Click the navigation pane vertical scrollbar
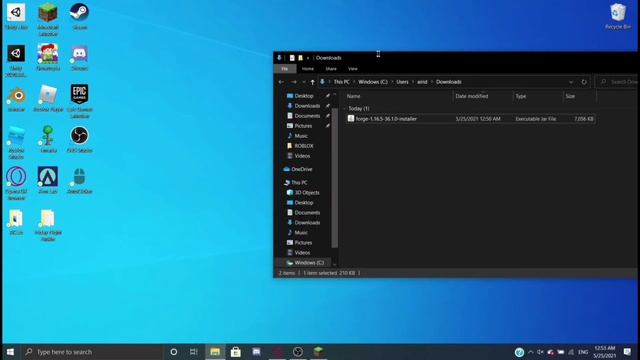640x360 pixels. click(335, 178)
